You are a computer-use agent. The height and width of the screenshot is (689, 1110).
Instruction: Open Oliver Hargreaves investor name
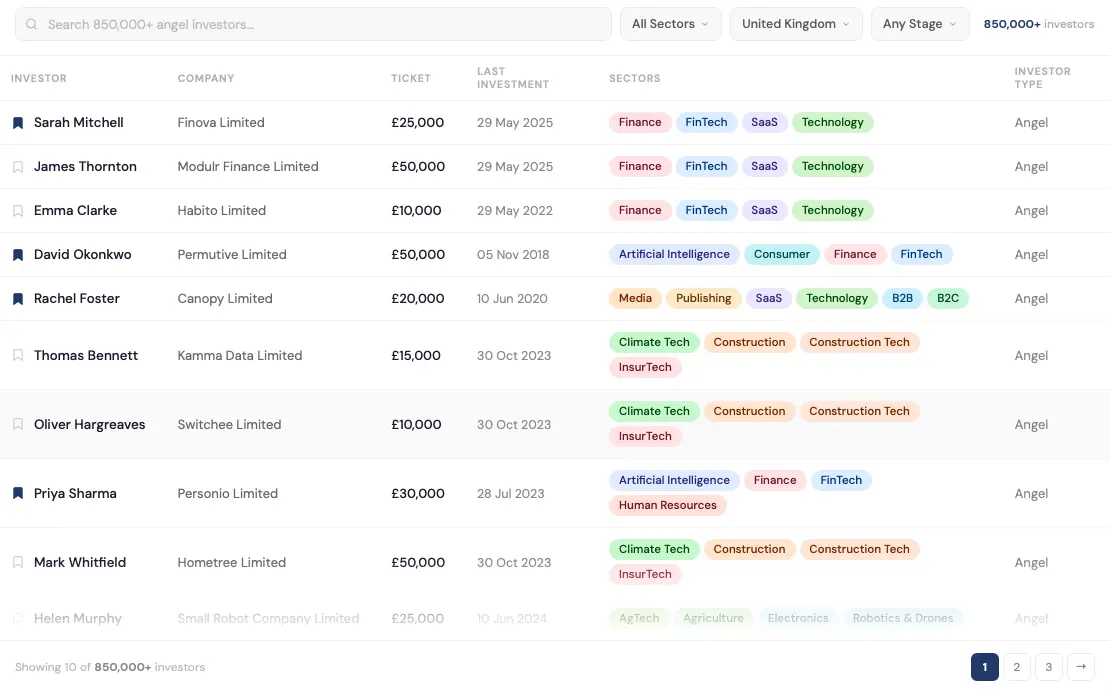89,424
